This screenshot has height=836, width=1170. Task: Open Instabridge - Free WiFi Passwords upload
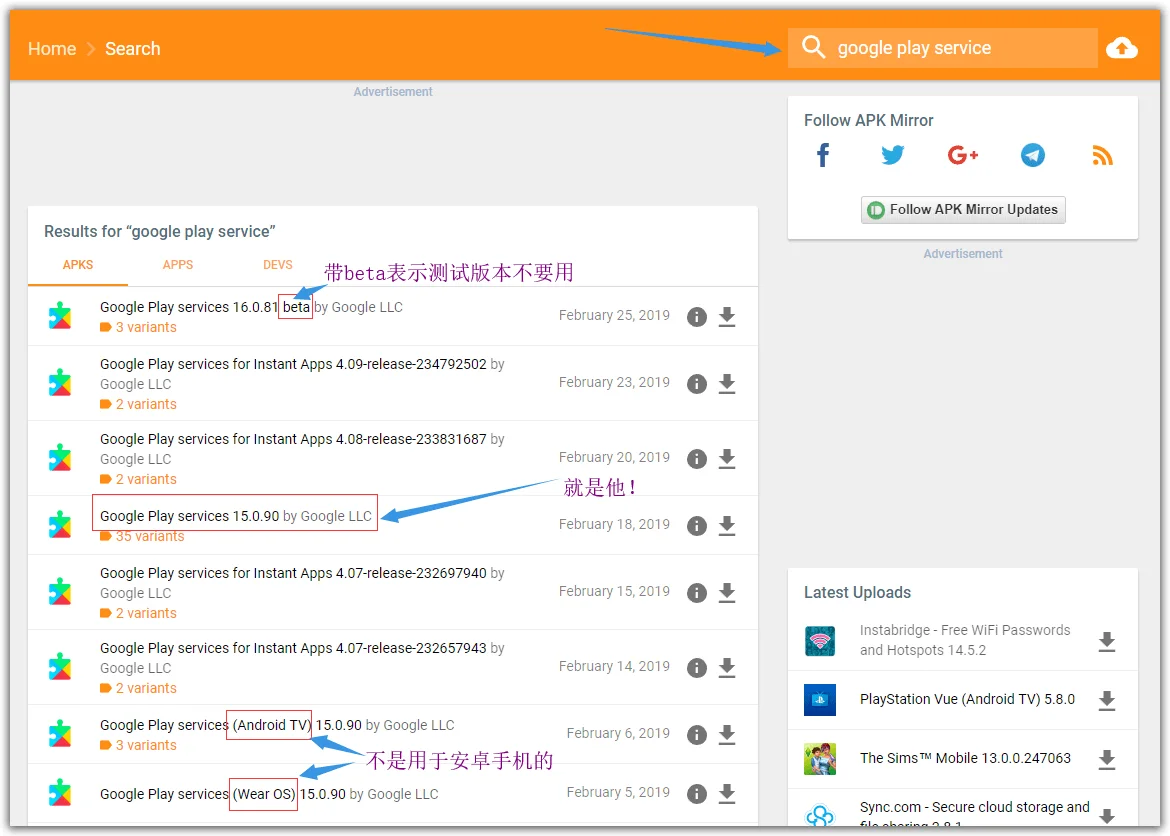tap(965, 640)
